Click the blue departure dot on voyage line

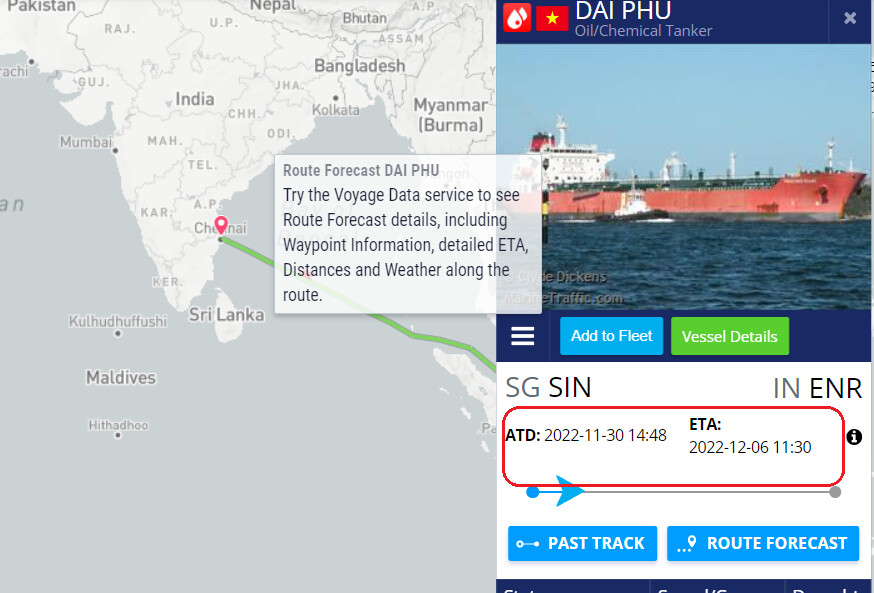coord(533,492)
